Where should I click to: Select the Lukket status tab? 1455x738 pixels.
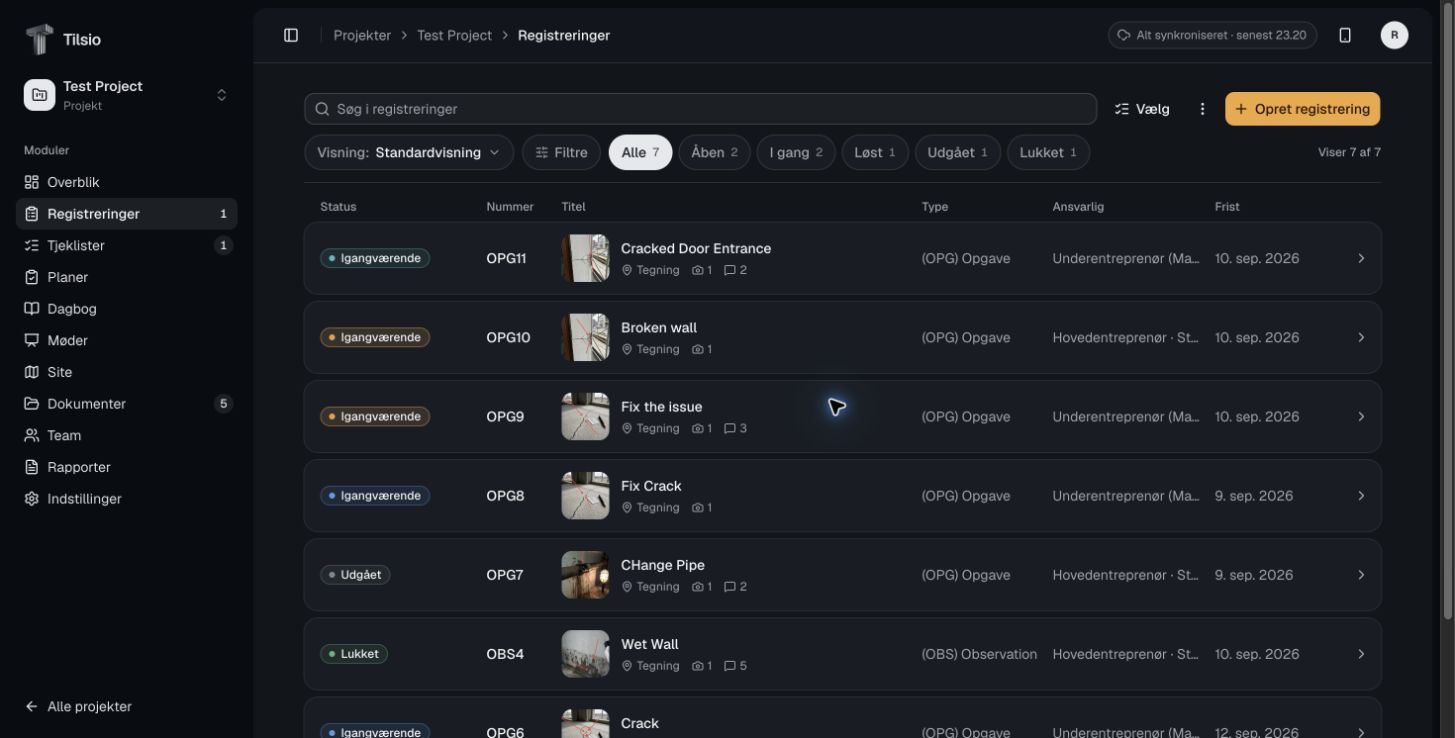pyautogui.click(x=1048, y=152)
